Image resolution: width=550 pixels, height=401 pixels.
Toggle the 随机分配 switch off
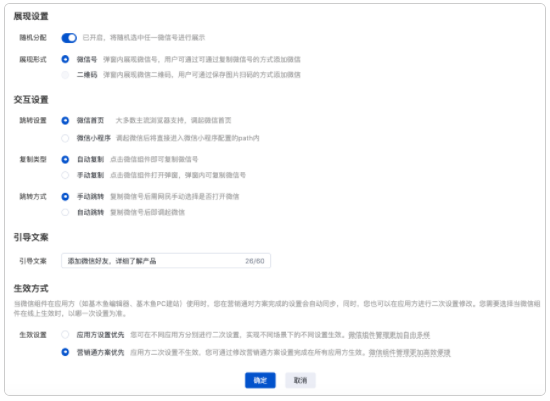point(69,38)
